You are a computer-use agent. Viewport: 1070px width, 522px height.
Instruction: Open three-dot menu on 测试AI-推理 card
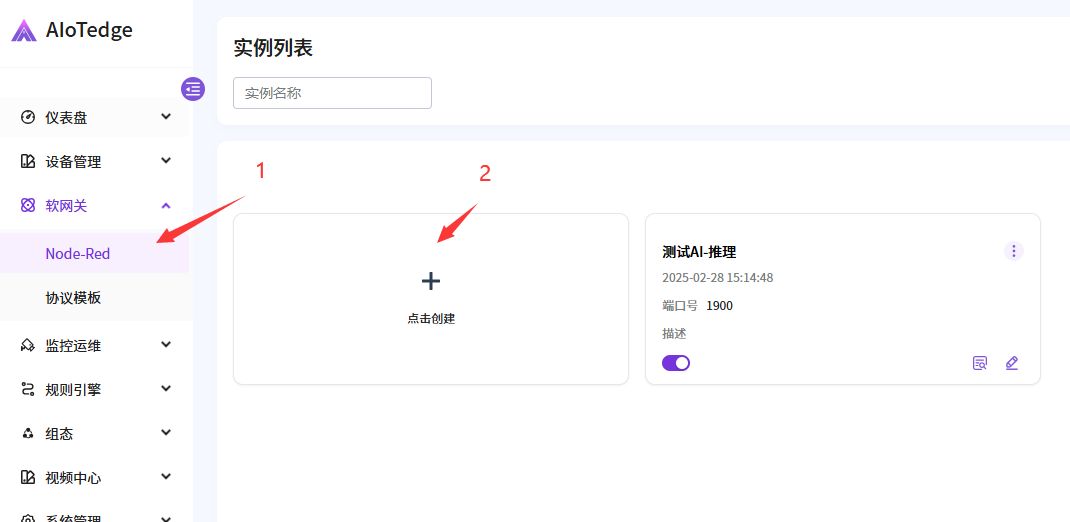pos(1014,251)
